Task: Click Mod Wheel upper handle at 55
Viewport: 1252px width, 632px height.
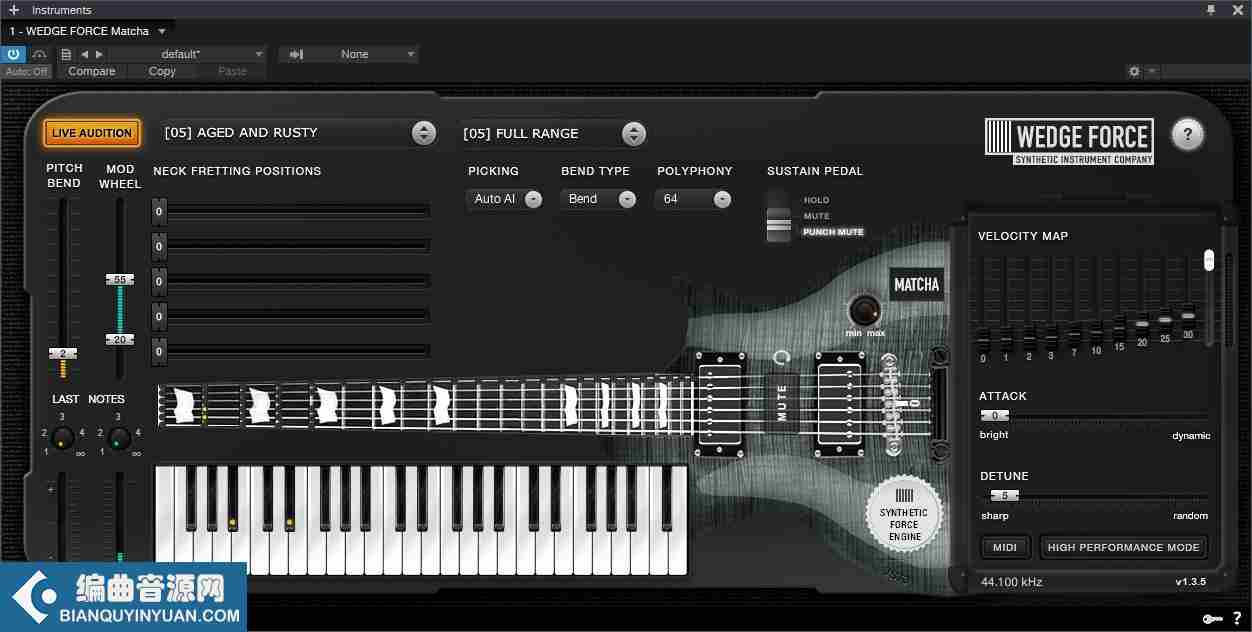Action: (120, 279)
